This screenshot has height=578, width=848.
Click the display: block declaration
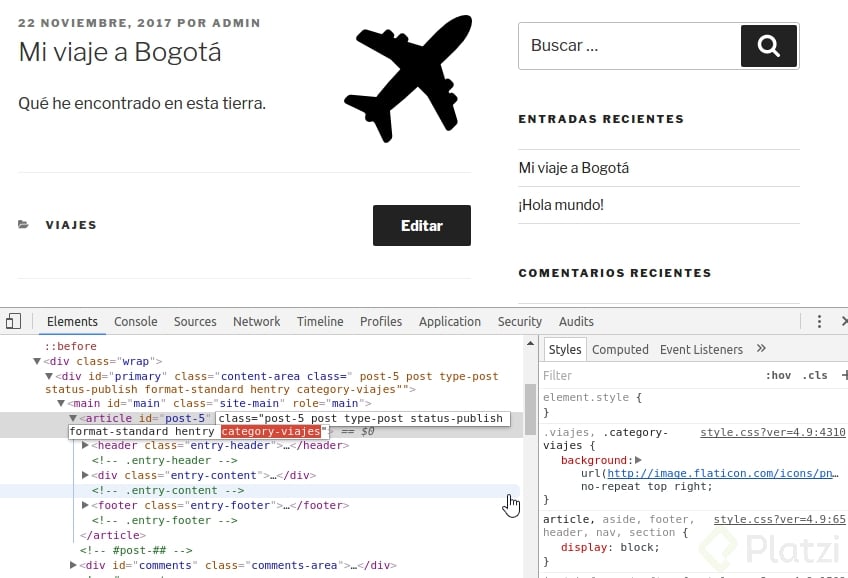(x=610, y=547)
